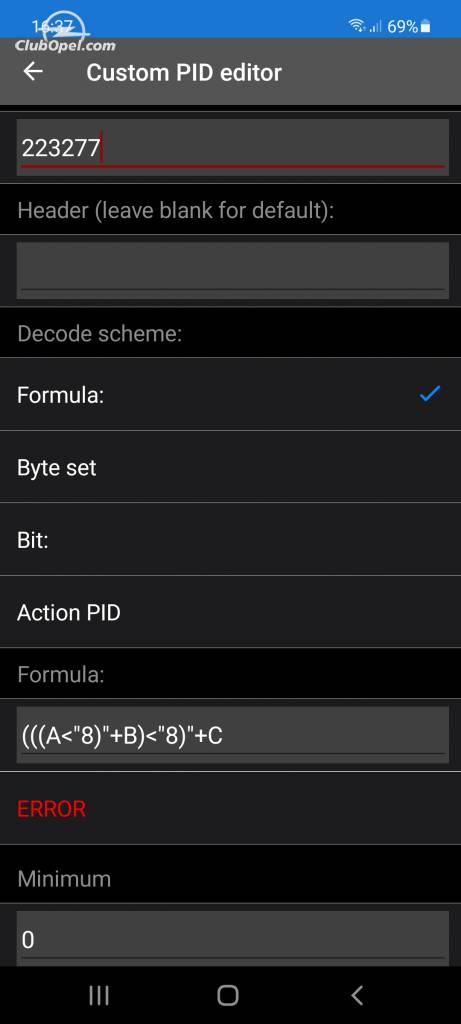This screenshot has height=1024, width=461.
Task: Tap the Android back navigation chevron
Action: pyautogui.click(x=357, y=995)
